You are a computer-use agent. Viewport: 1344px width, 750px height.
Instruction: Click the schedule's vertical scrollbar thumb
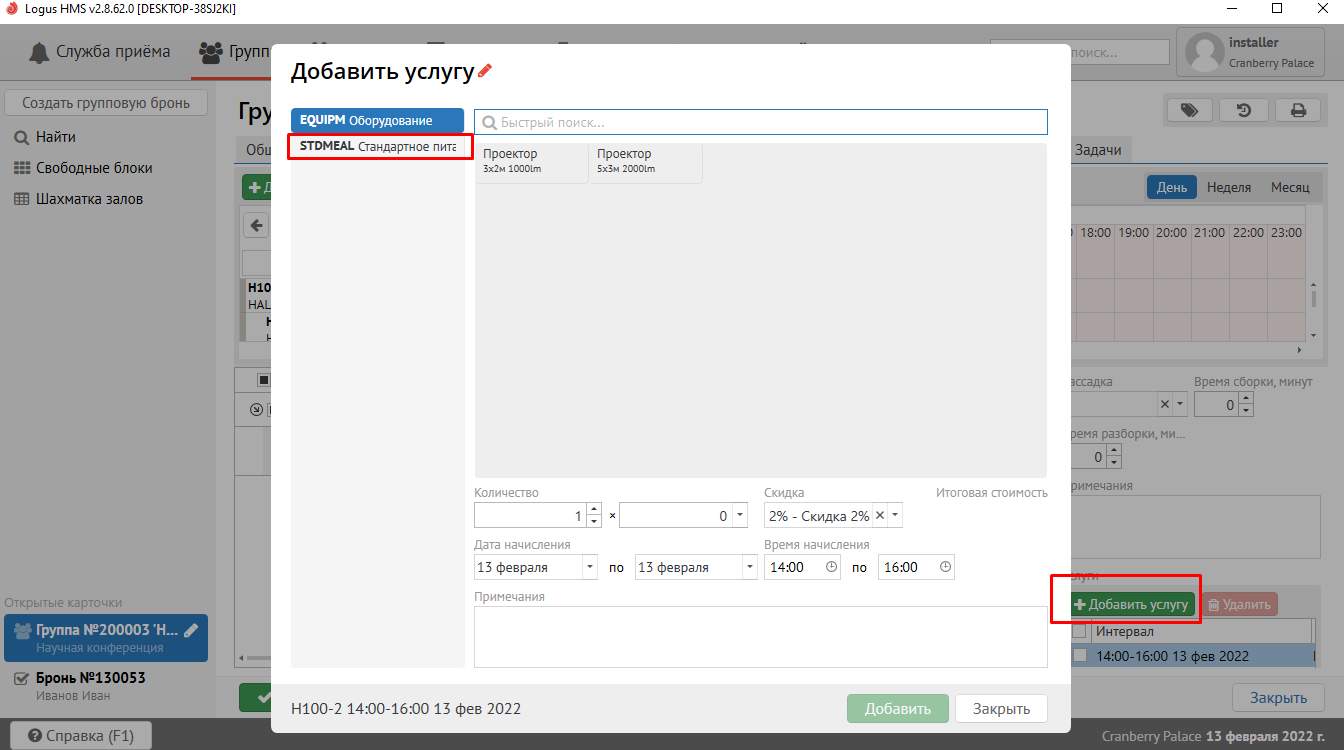pos(1314,299)
